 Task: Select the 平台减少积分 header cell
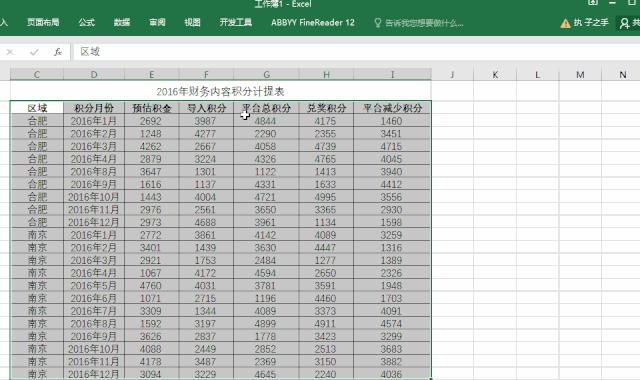pos(392,108)
